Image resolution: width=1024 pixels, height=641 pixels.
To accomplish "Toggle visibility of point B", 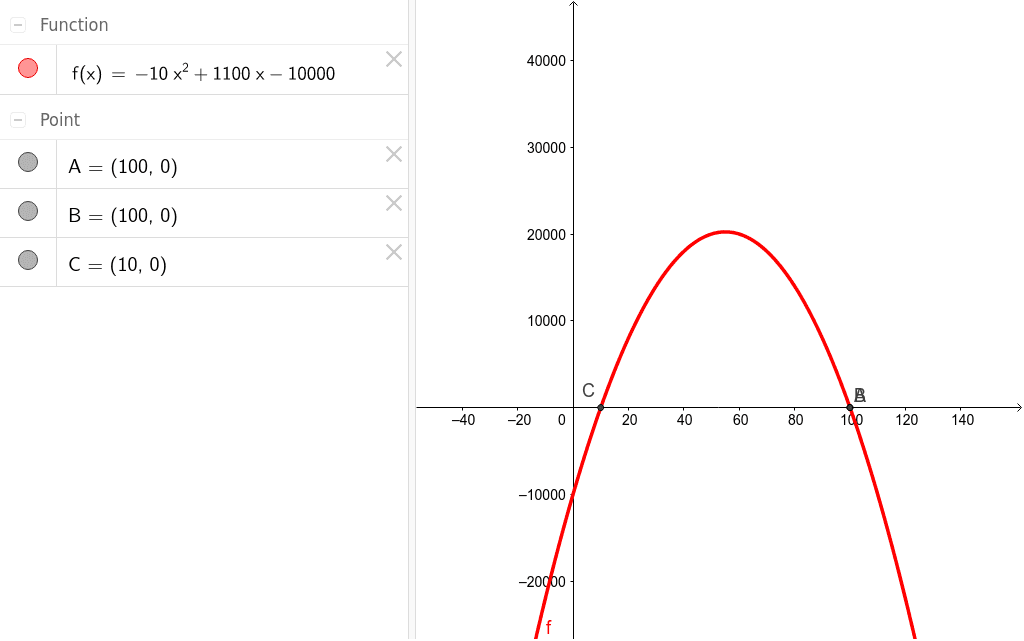I will 28,210.
